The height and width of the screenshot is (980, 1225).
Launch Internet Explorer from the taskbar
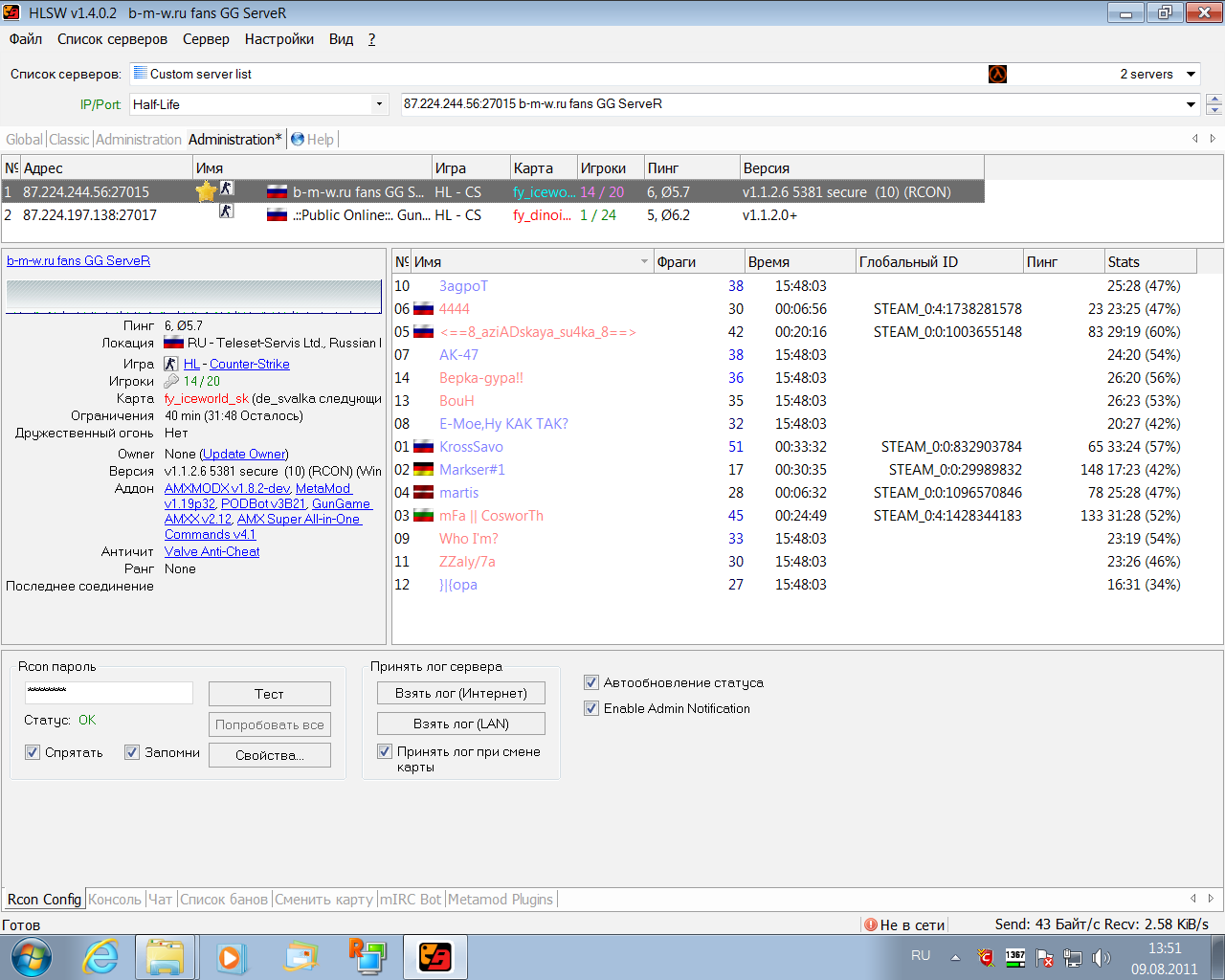[x=100, y=957]
